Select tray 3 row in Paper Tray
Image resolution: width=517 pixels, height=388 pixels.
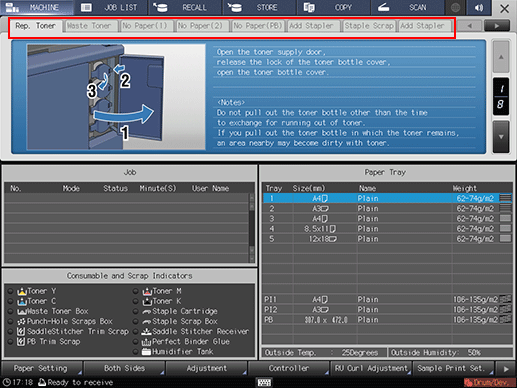pyautogui.click(x=388, y=219)
